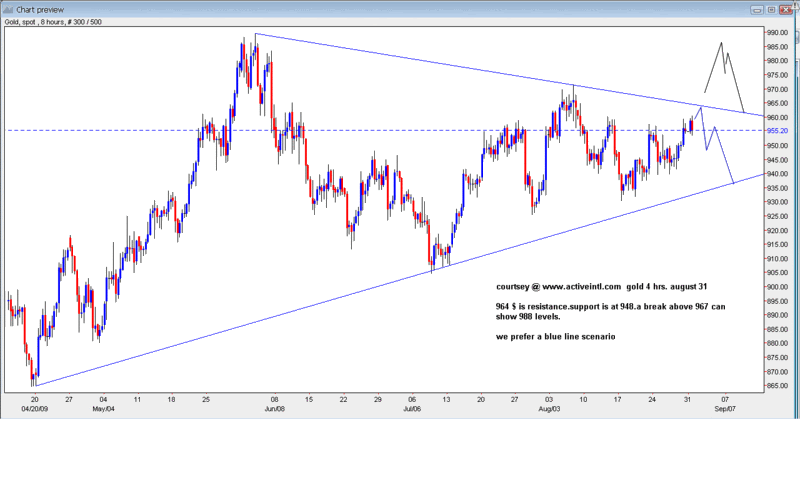Click the Chart preview title text
The height and width of the screenshot is (500, 800).
(x=42, y=8)
